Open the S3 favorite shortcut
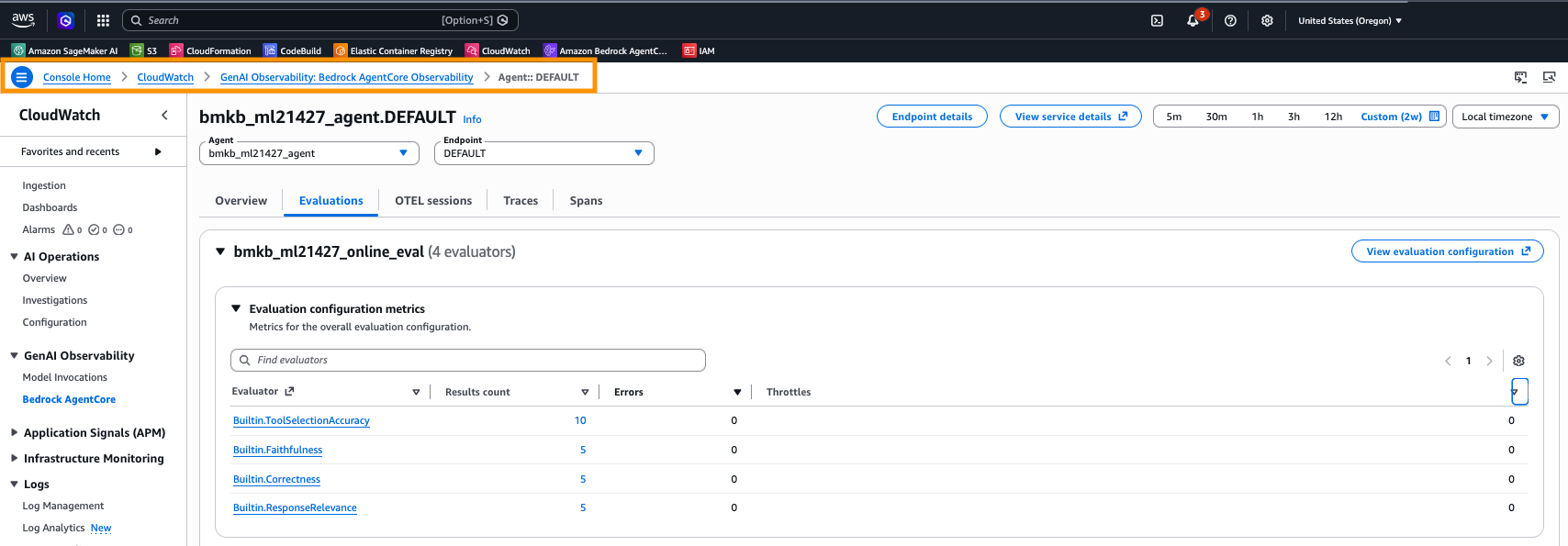 [144, 50]
